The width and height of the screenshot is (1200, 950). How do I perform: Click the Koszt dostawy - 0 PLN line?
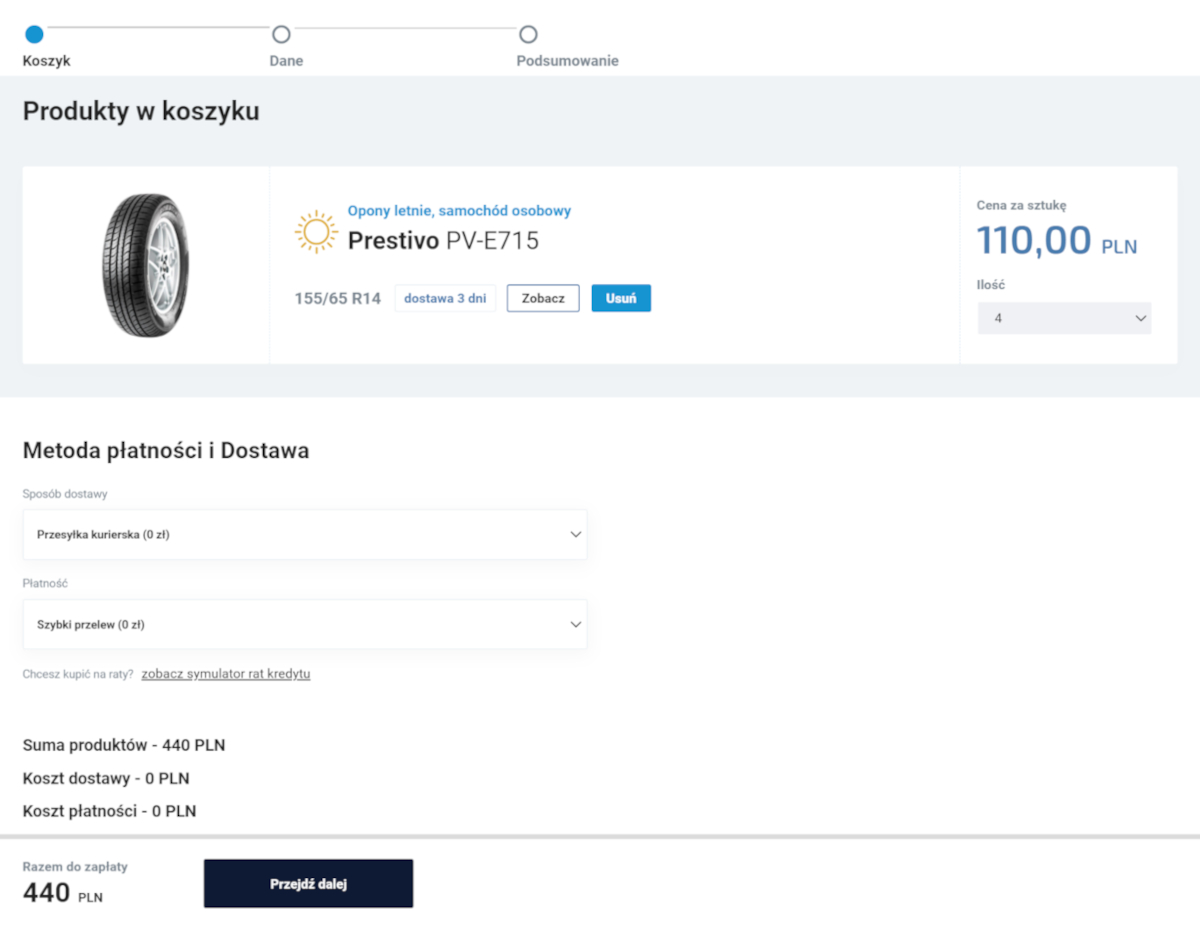pos(106,778)
